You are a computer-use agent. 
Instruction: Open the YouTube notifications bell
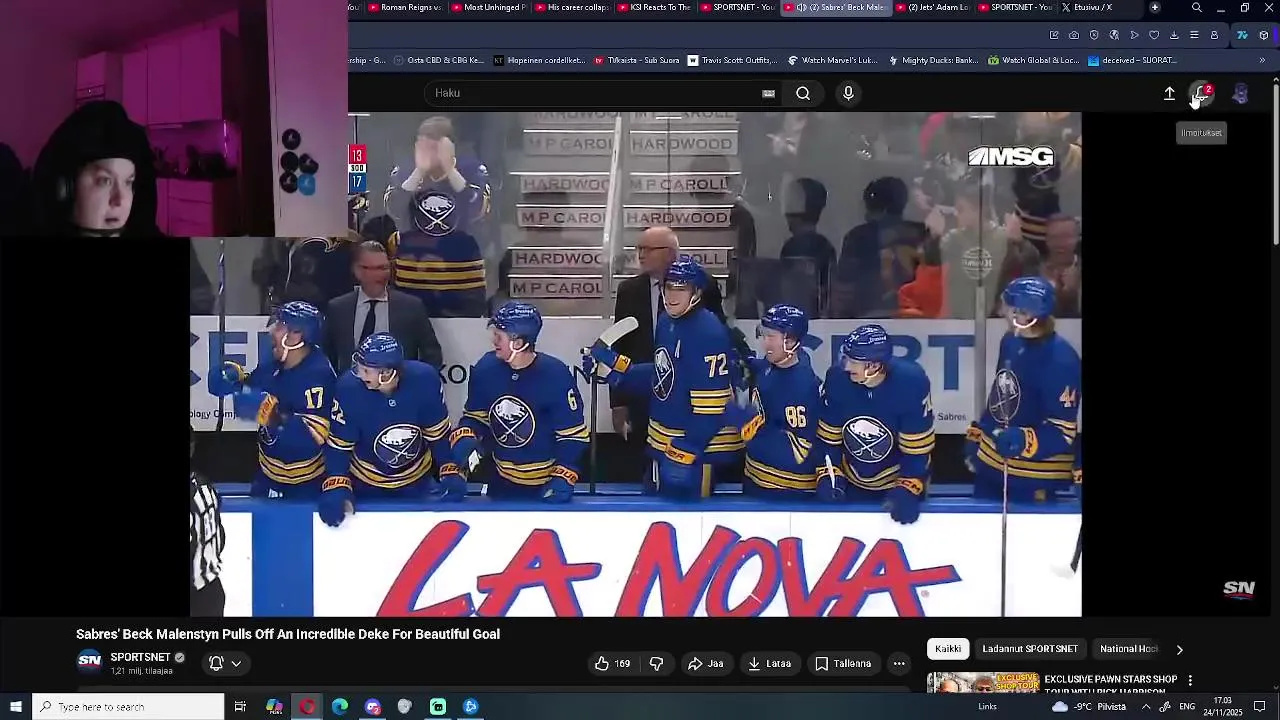click(x=1202, y=94)
